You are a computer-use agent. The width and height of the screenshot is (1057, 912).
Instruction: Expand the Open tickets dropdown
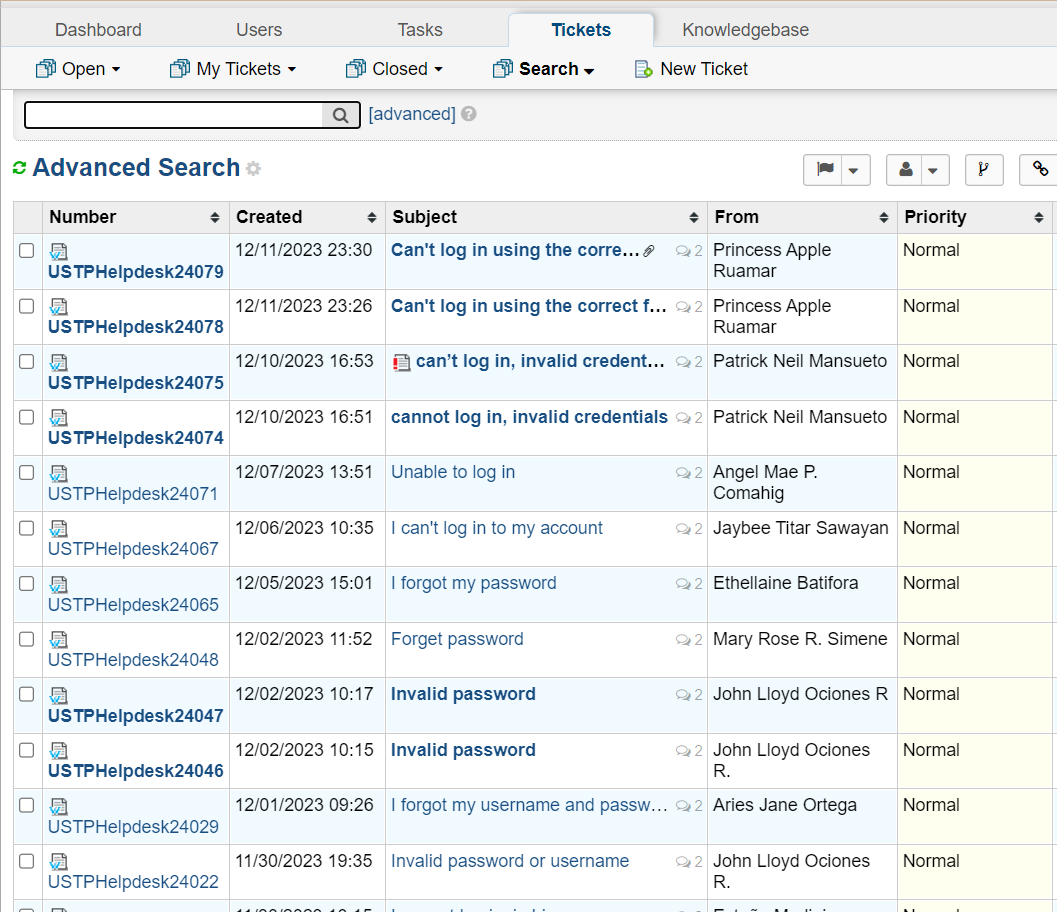tap(78, 69)
